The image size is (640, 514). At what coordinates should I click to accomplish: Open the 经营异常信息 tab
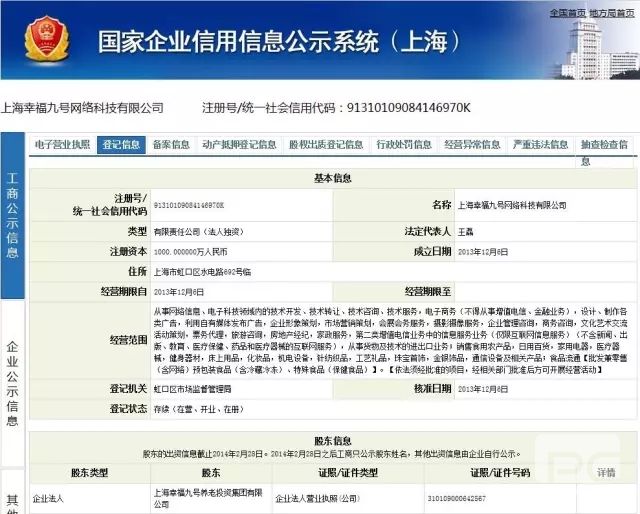pyautogui.click(x=472, y=145)
